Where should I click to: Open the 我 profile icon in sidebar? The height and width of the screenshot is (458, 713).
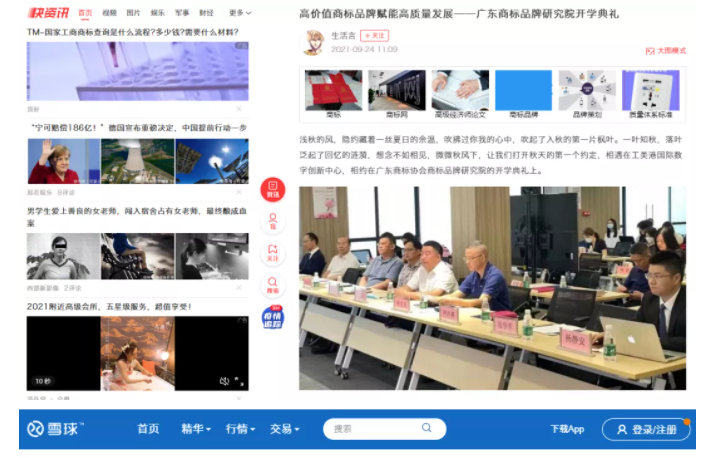[x=273, y=222]
